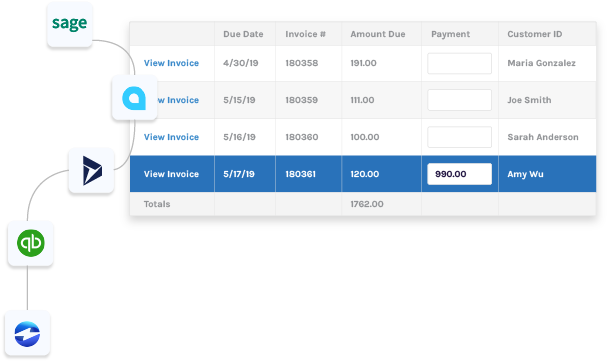Click the payment field for Sarah Anderson
Viewport: 610px width, 363px height.
[459, 137]
